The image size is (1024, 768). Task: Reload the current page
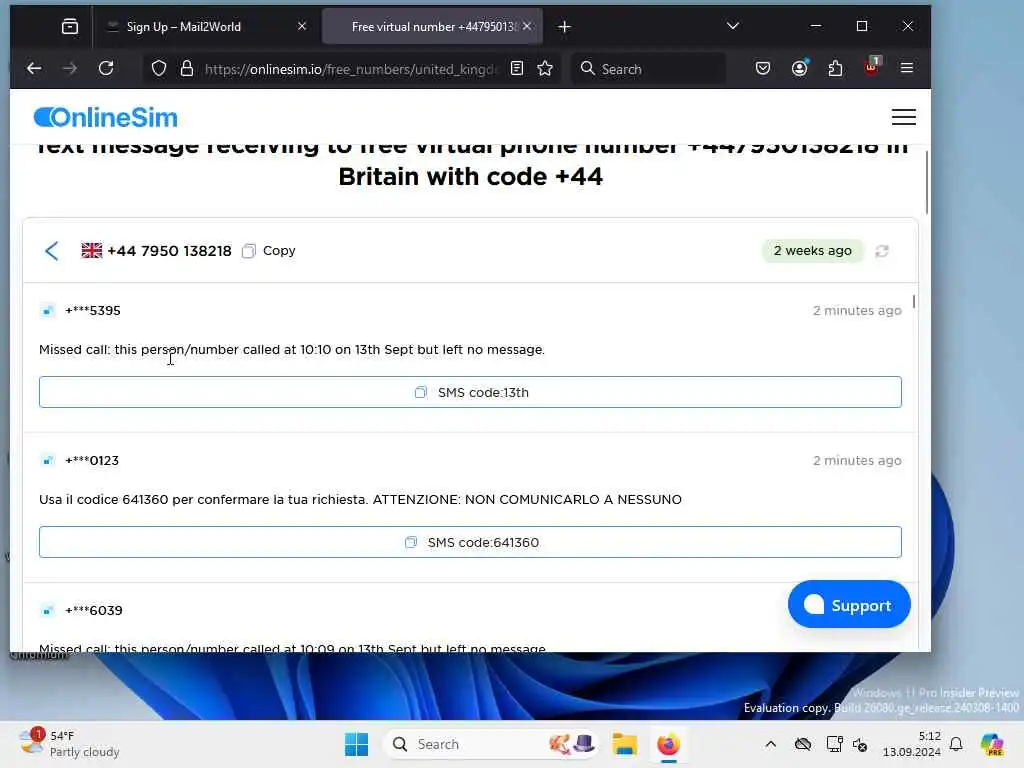click(x=106, y=68)
